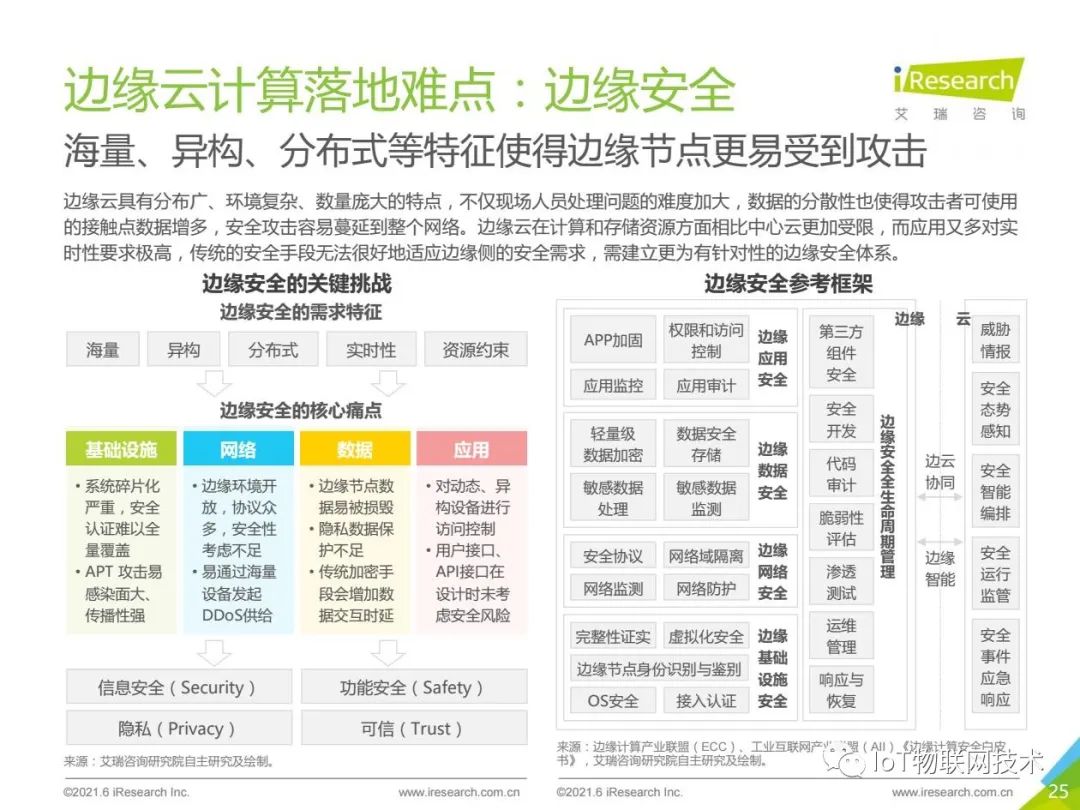Click the 接入认证 box

(706, 700)
